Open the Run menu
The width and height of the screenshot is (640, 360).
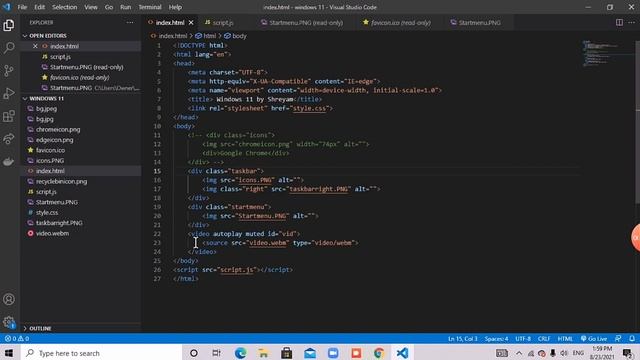(126, 7)
